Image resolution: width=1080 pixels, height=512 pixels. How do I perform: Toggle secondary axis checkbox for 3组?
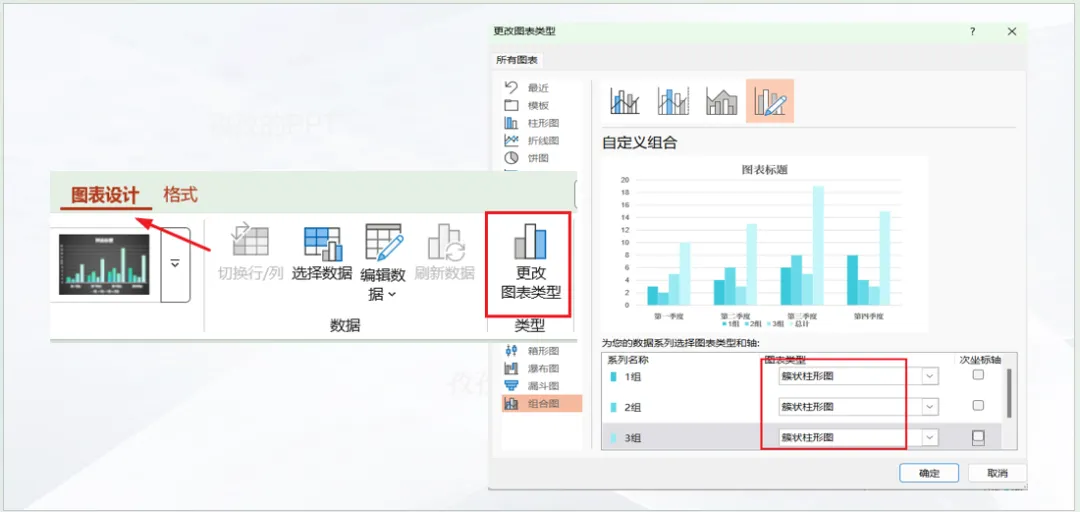[x=977, y=436]
